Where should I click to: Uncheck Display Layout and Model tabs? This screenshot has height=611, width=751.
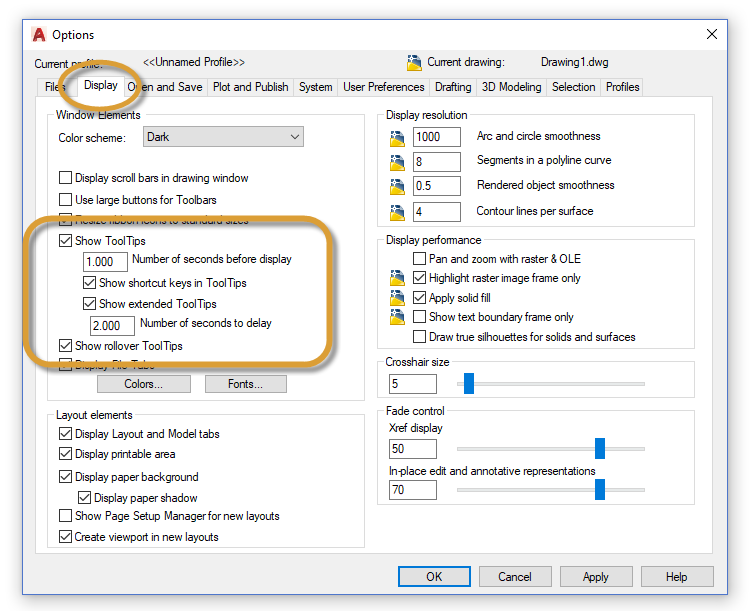(65, 434)
